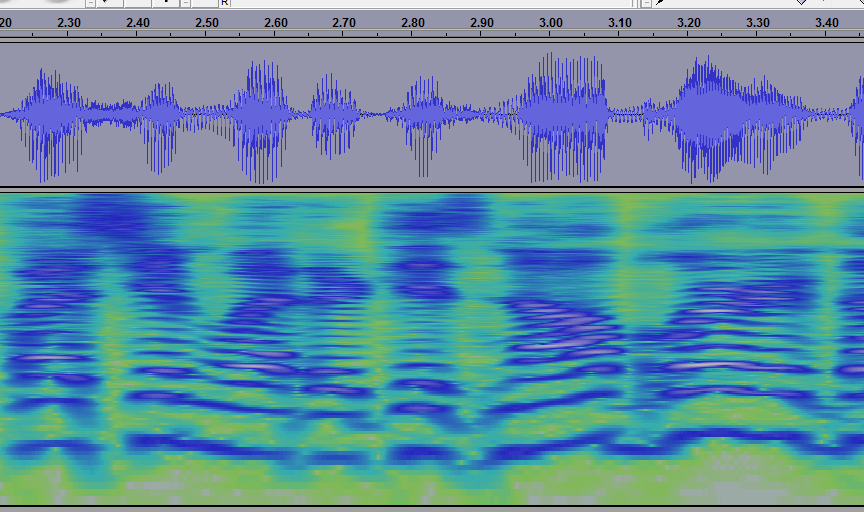Click the 2.50 mark on the timeline ruler
This screenshot has width=864, height=512.
click(x=207, y=23)
